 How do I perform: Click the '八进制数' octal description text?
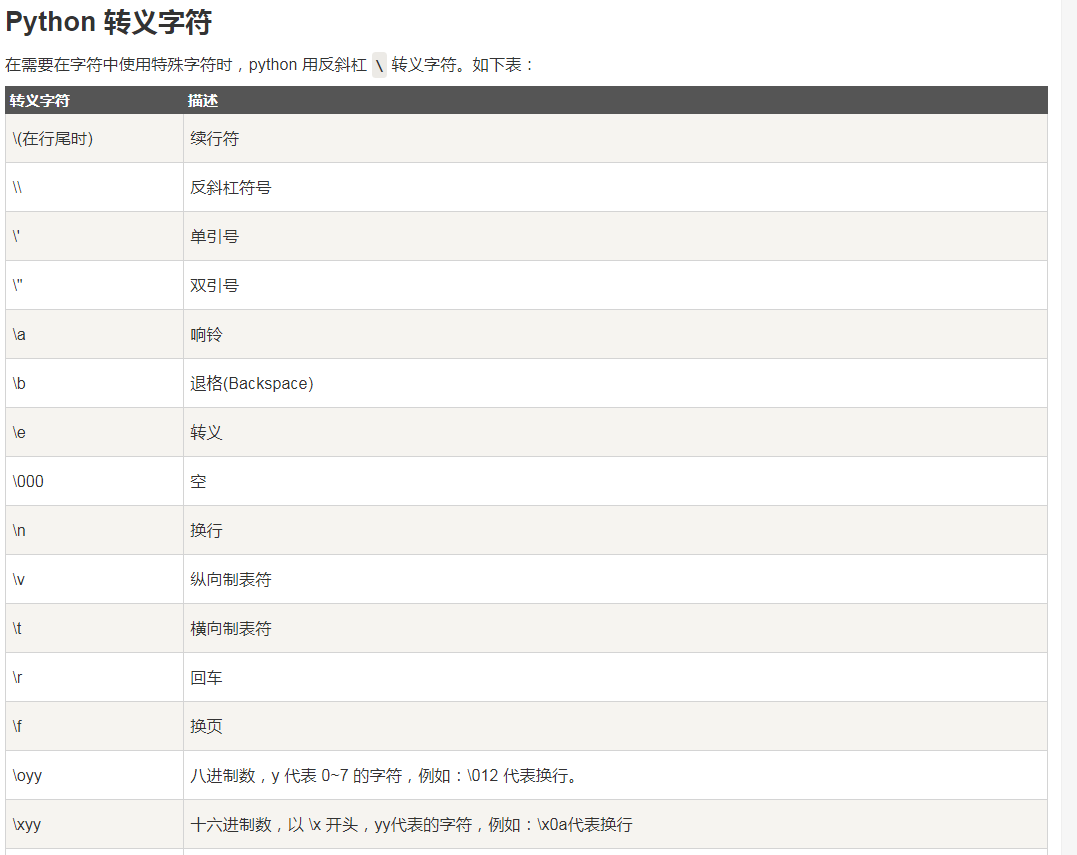(x=386, y=776)
